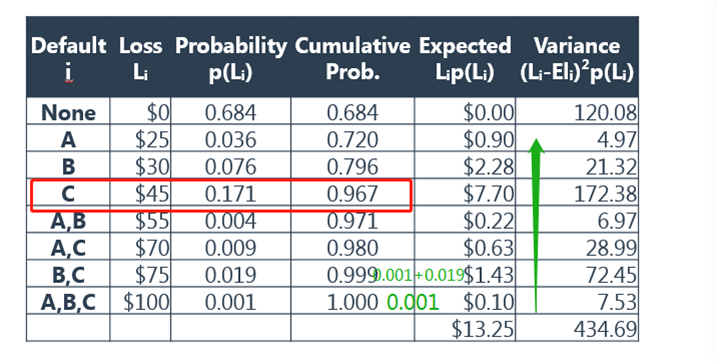The height and width of the screenshot is (361, 717).
Task: Click the $7.70 expected loss cell
Action: 465,194
